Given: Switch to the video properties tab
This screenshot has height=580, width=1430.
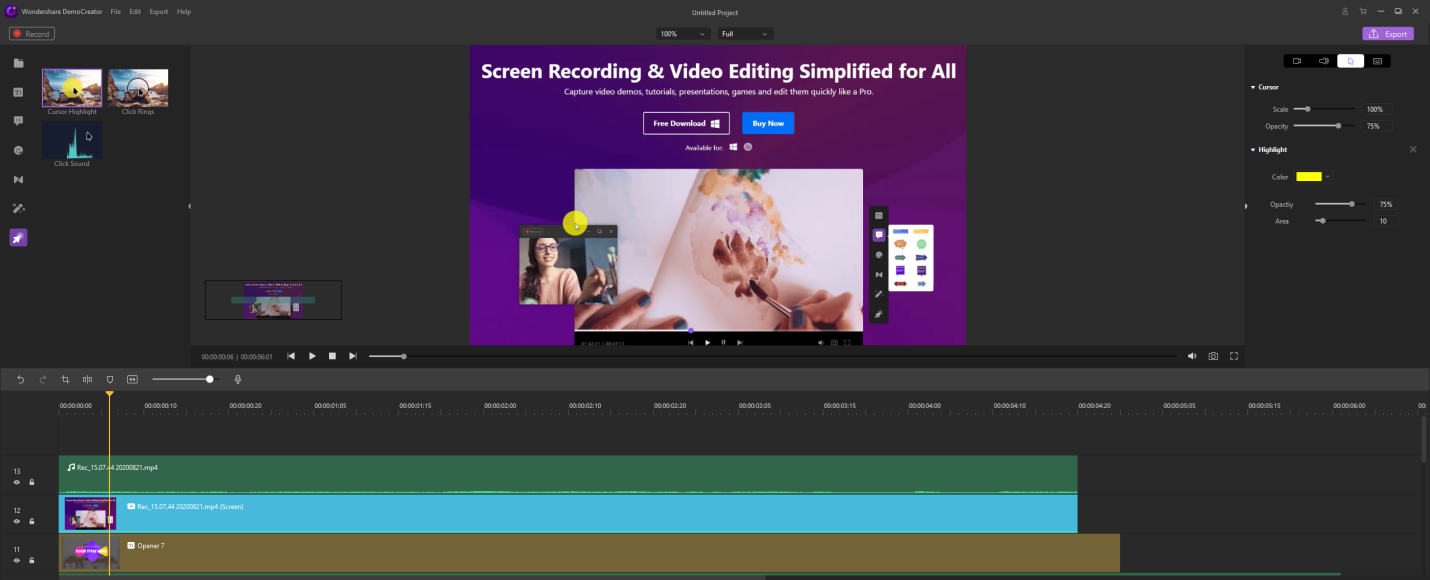Looking at the screenshot, I should tap(1297, 61).
